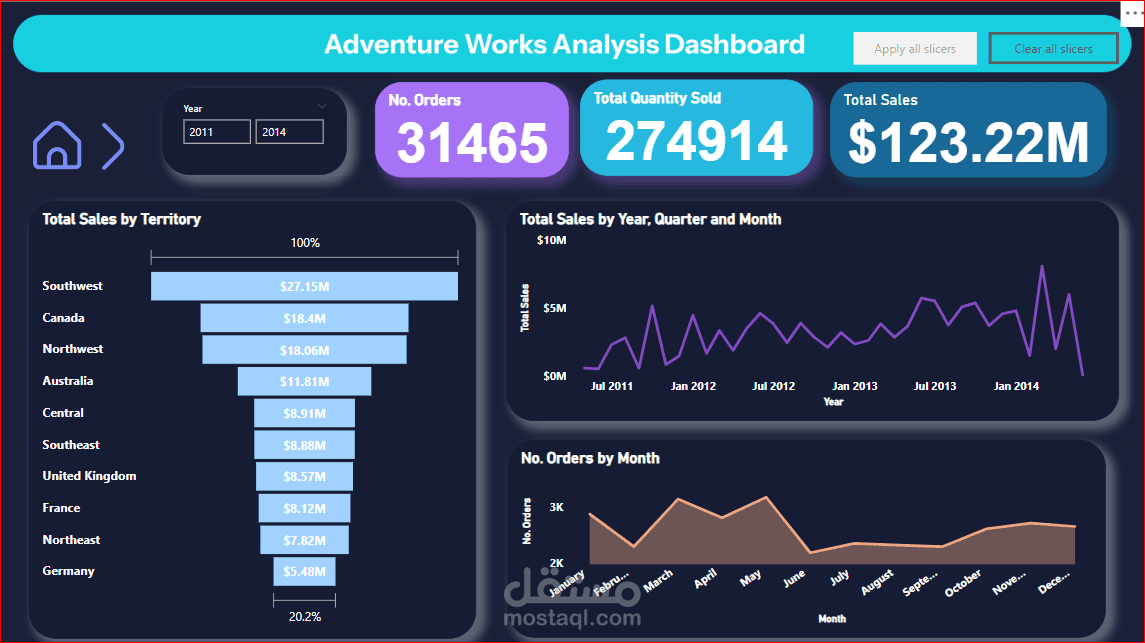Click the Jul 2011 axis label
The width and height of the screenshot is (1145, 643).
[x=612, y=386]
